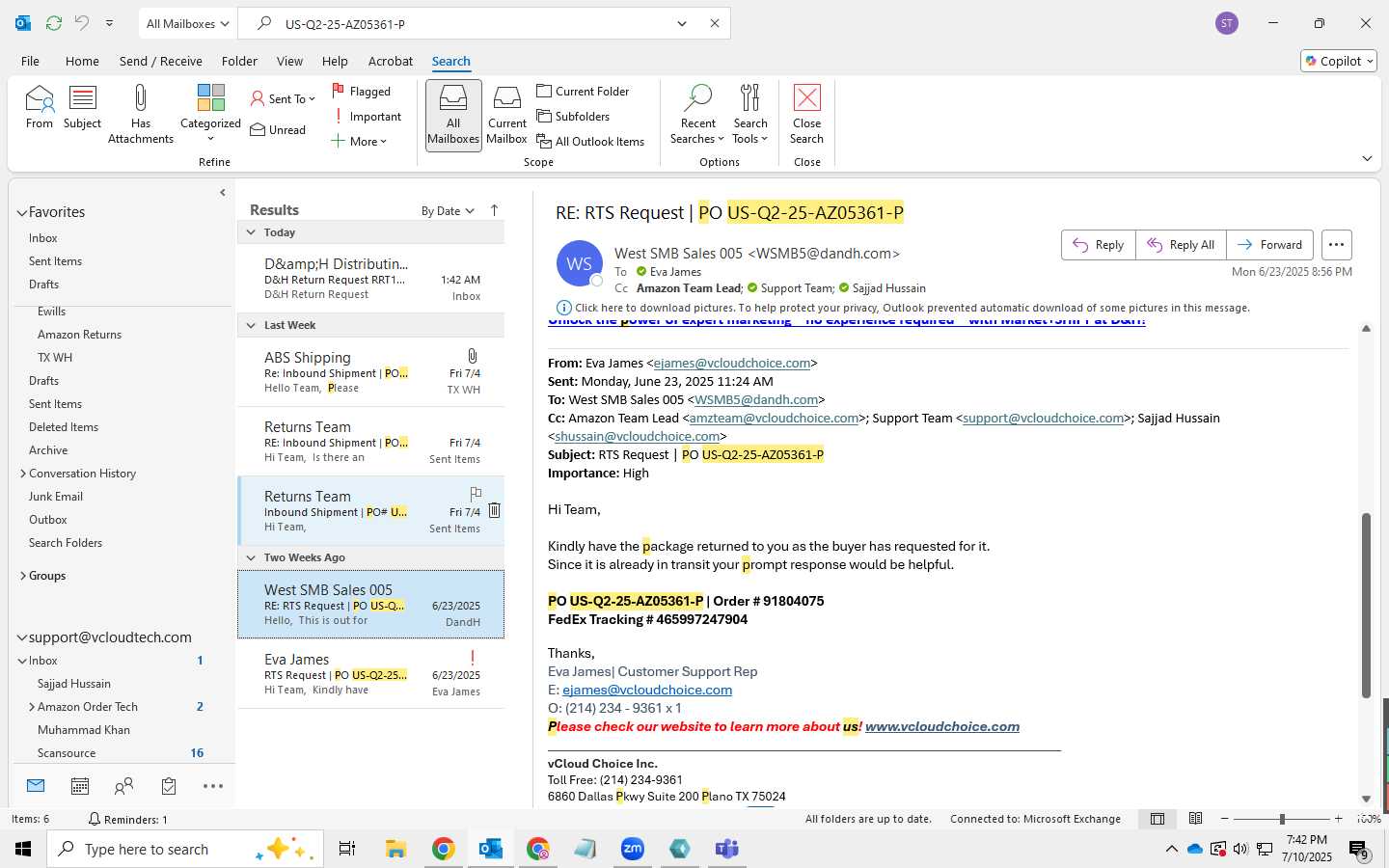
Task: Switch to the Send / Receive tab
Action: click(x=161, y=61)
